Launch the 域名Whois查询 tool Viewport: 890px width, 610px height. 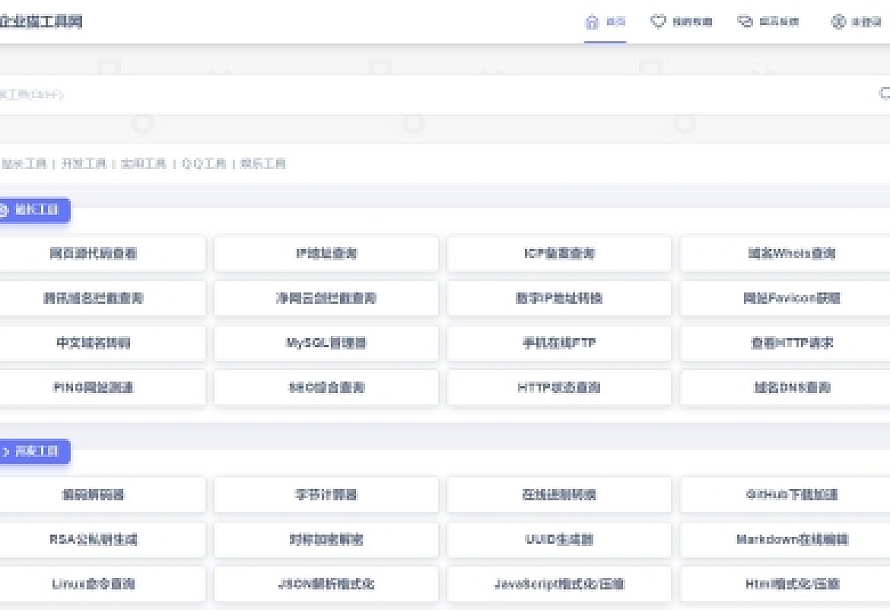pyautogui.click(x=791, y=254)
